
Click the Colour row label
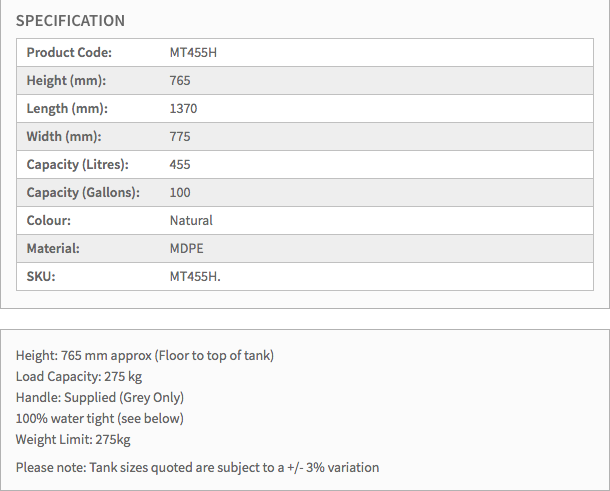pyautogui.click(x=49, y=220)
